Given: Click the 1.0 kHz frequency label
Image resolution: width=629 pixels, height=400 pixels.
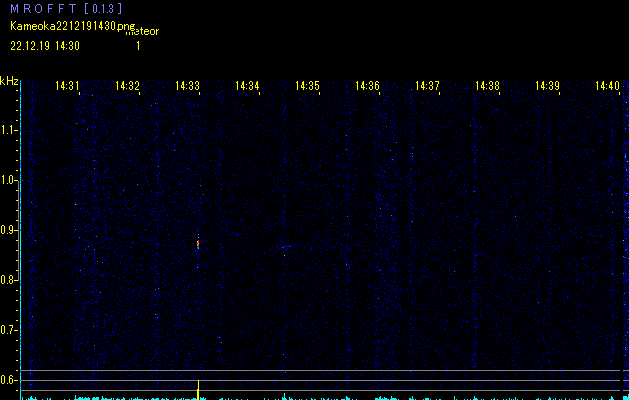Looking at the screenshot, I should (8, 180).
